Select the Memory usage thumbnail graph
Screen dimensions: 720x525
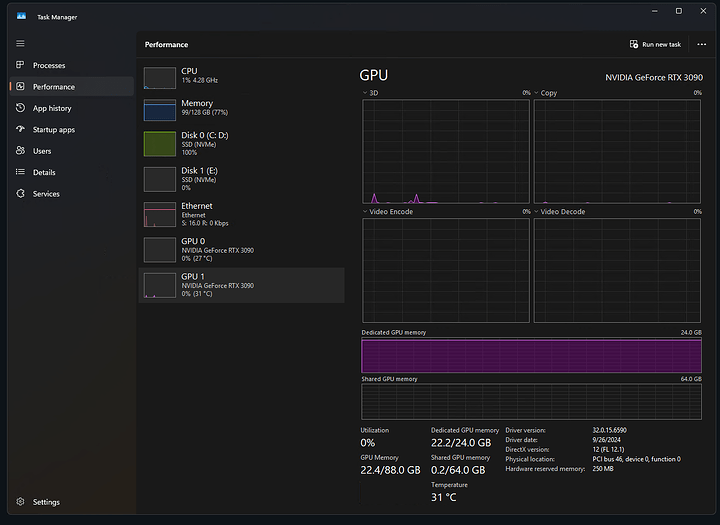tap(159, 110)
